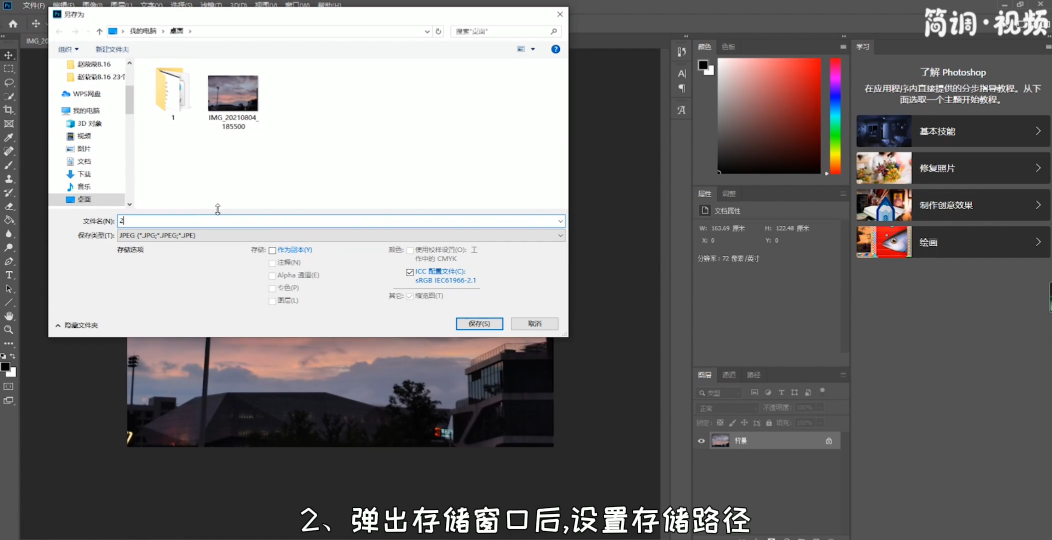Select the Lasso tool
The height and width of the screenshot is (540, 1052).
pyautogui.click(x=9, y=82)
